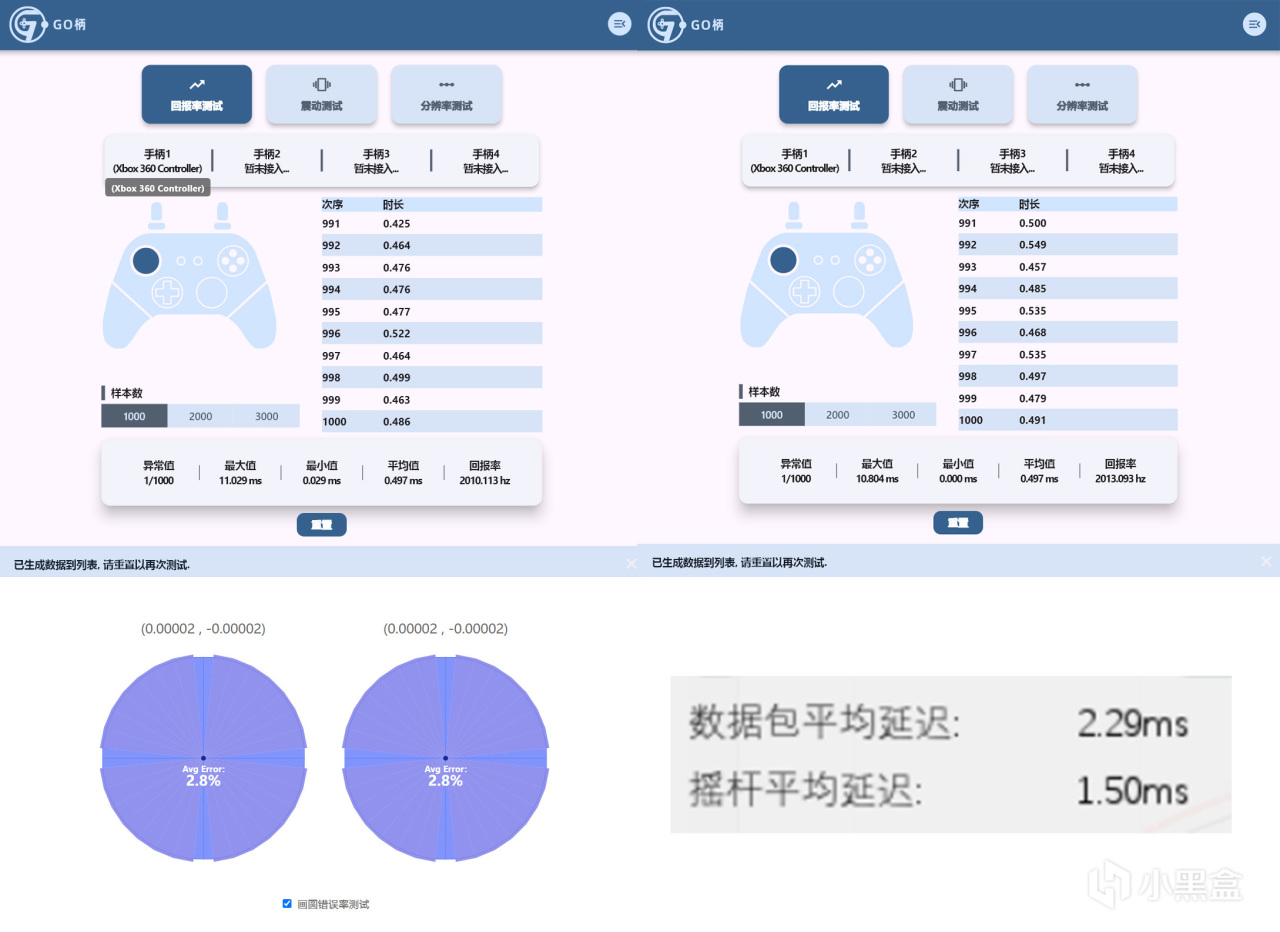Select 3000 samples in left panel

[266, 416]
